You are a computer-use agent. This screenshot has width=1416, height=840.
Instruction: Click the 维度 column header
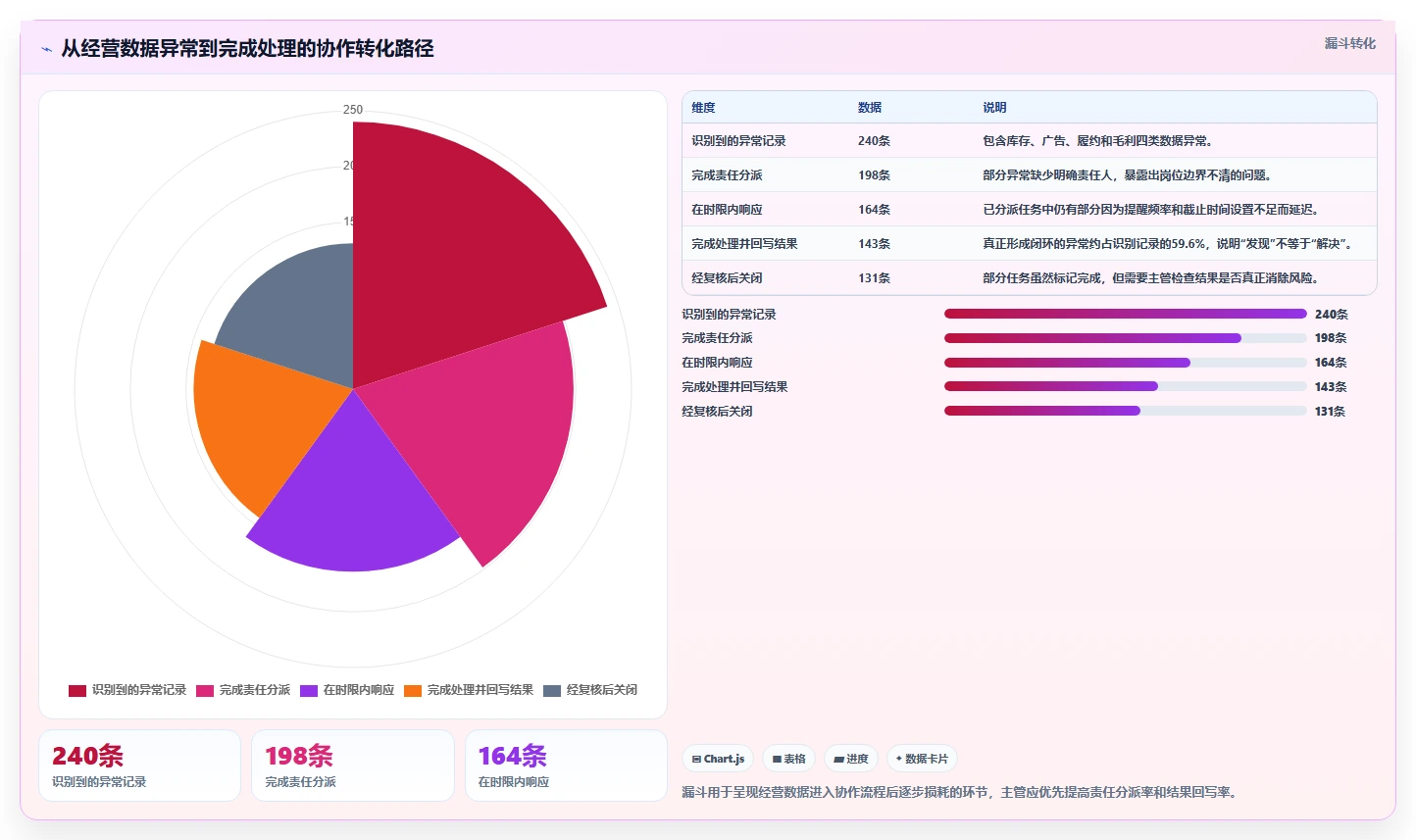point(703,108)
